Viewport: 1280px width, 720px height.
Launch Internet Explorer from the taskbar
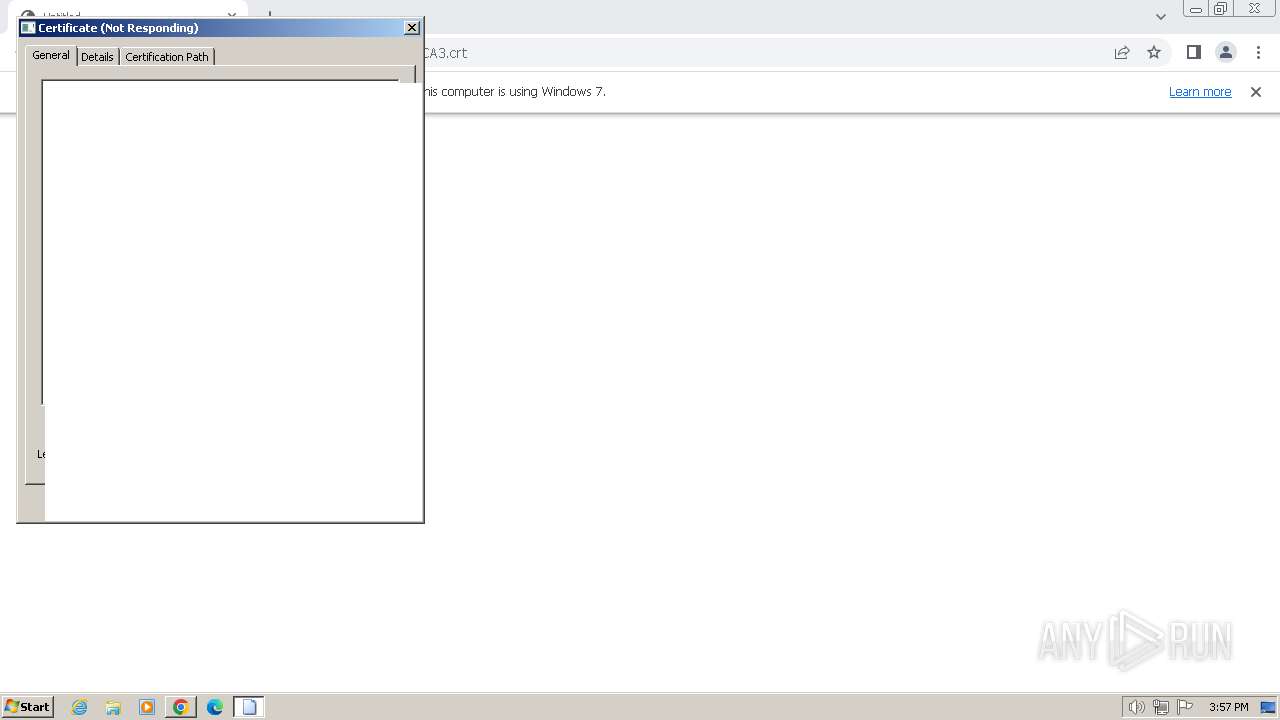(x=79, y=707)
